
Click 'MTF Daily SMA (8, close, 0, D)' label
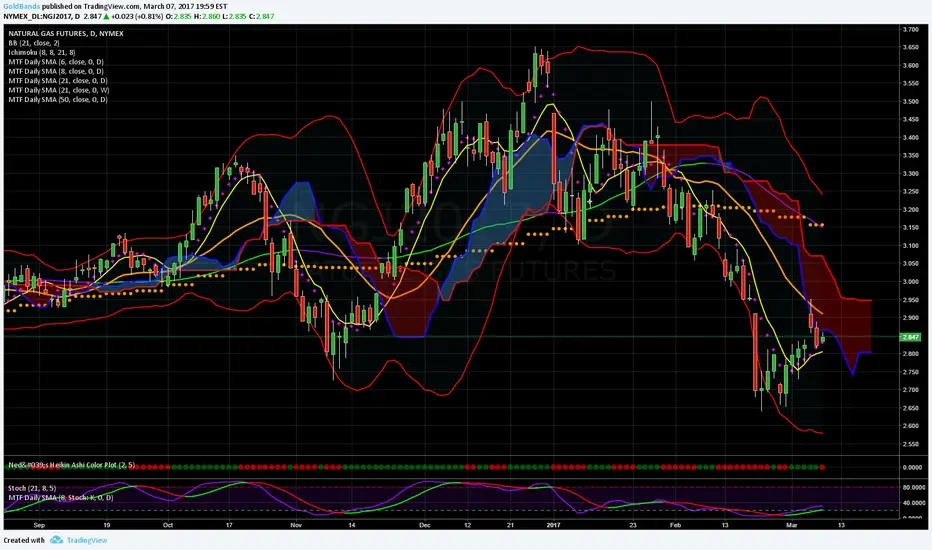click(56, 71)
